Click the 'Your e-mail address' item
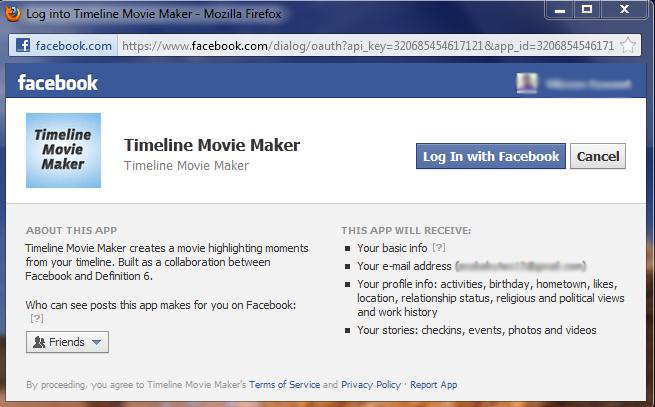The height and width of the screenshot is (407, 655). point(471,266)
